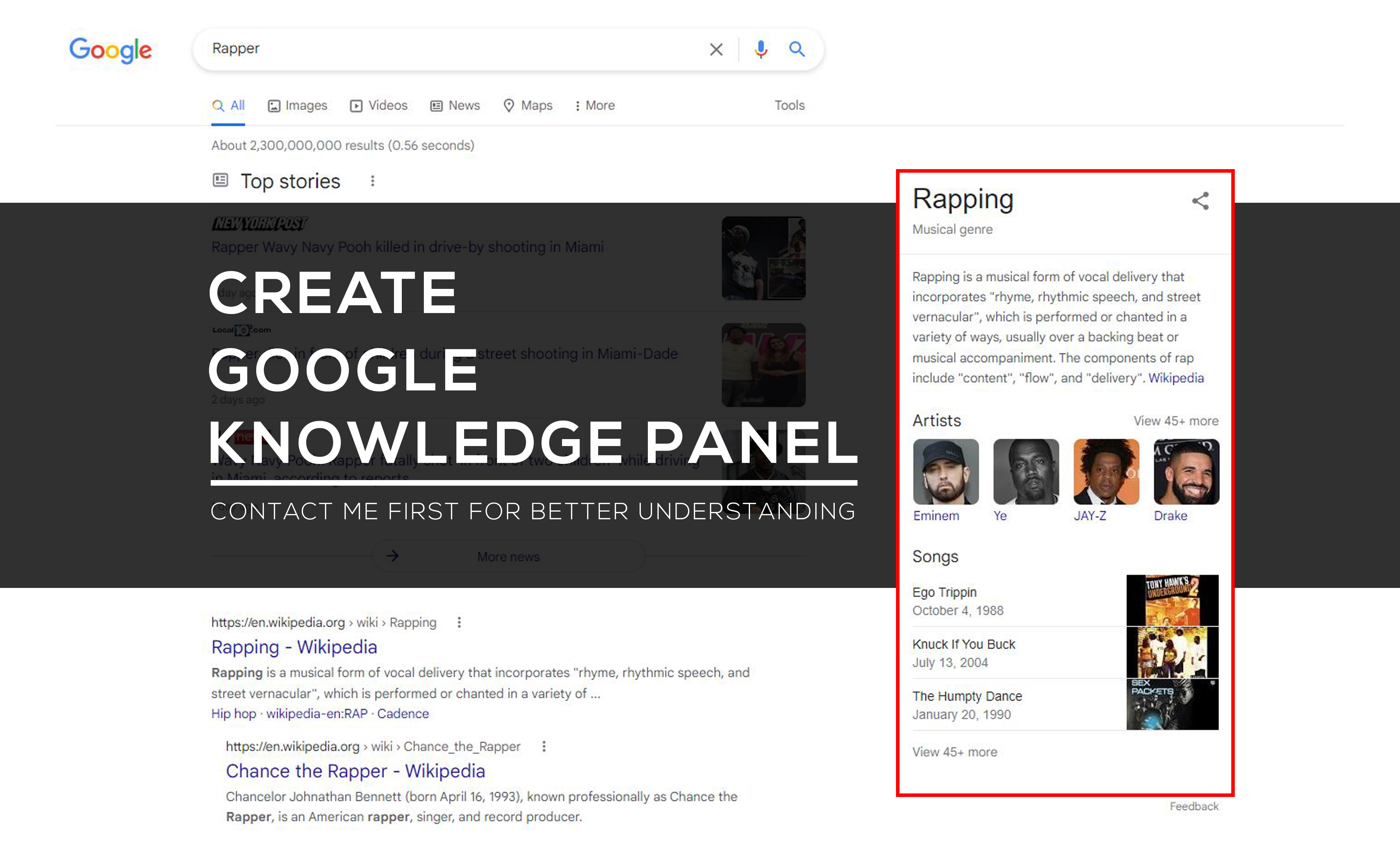Click inside the Rapper search field

tap(443, 49)
